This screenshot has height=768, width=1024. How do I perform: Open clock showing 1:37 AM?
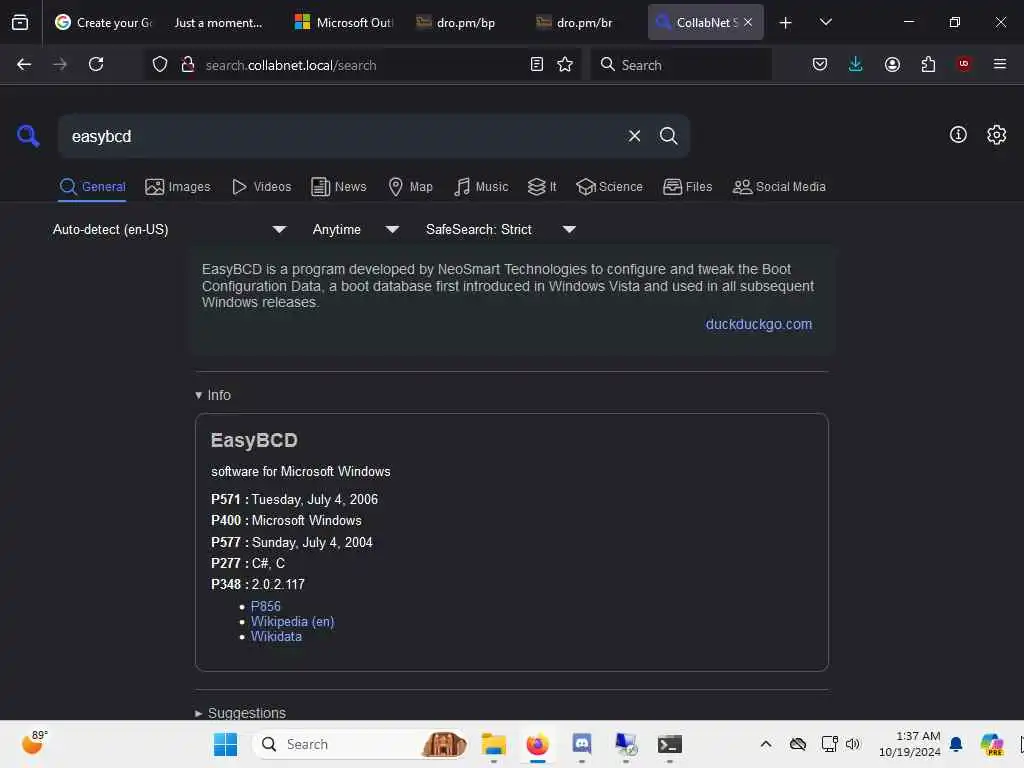tap(909, 744)
